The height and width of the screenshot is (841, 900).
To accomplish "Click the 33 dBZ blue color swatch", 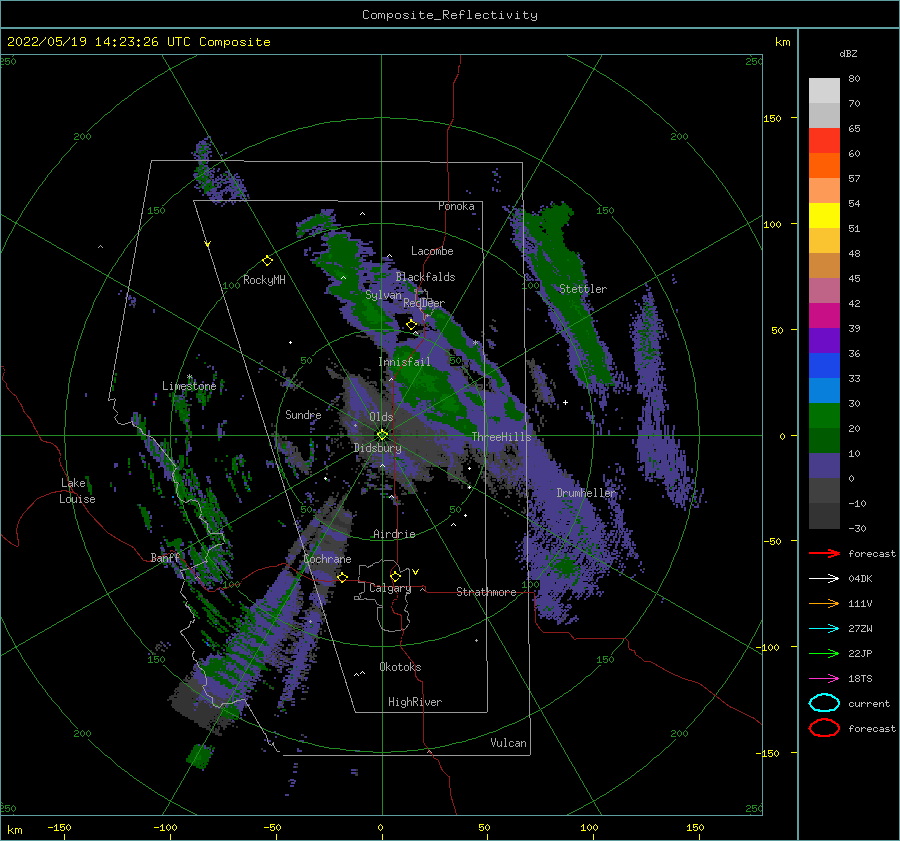I will click(824, 390).
